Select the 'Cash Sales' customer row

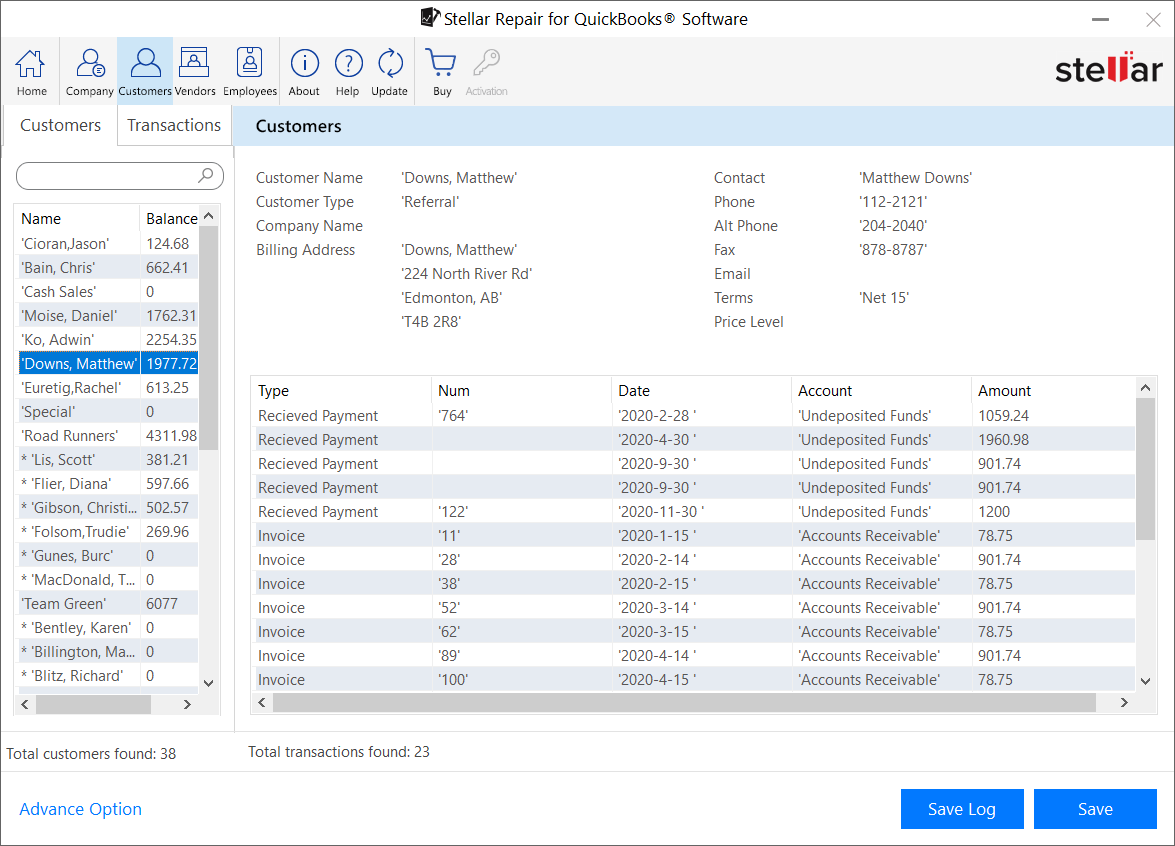pyautogui.click(x=109, y=291)
